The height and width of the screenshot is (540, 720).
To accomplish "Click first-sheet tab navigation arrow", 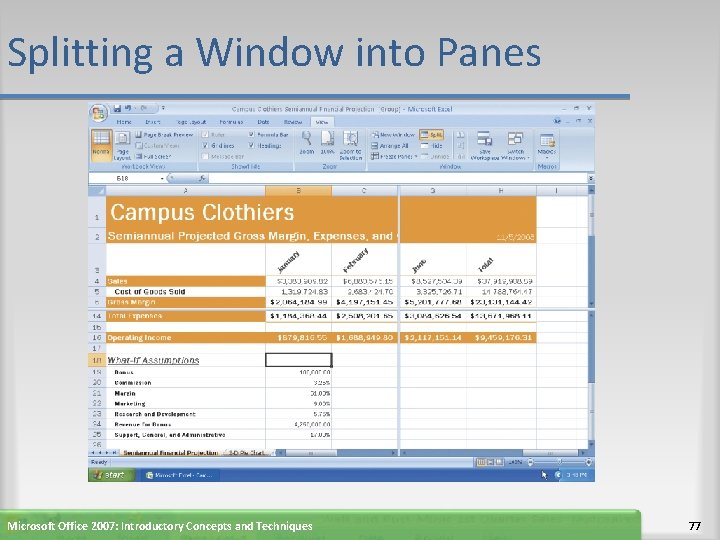I will coord(93,453).
